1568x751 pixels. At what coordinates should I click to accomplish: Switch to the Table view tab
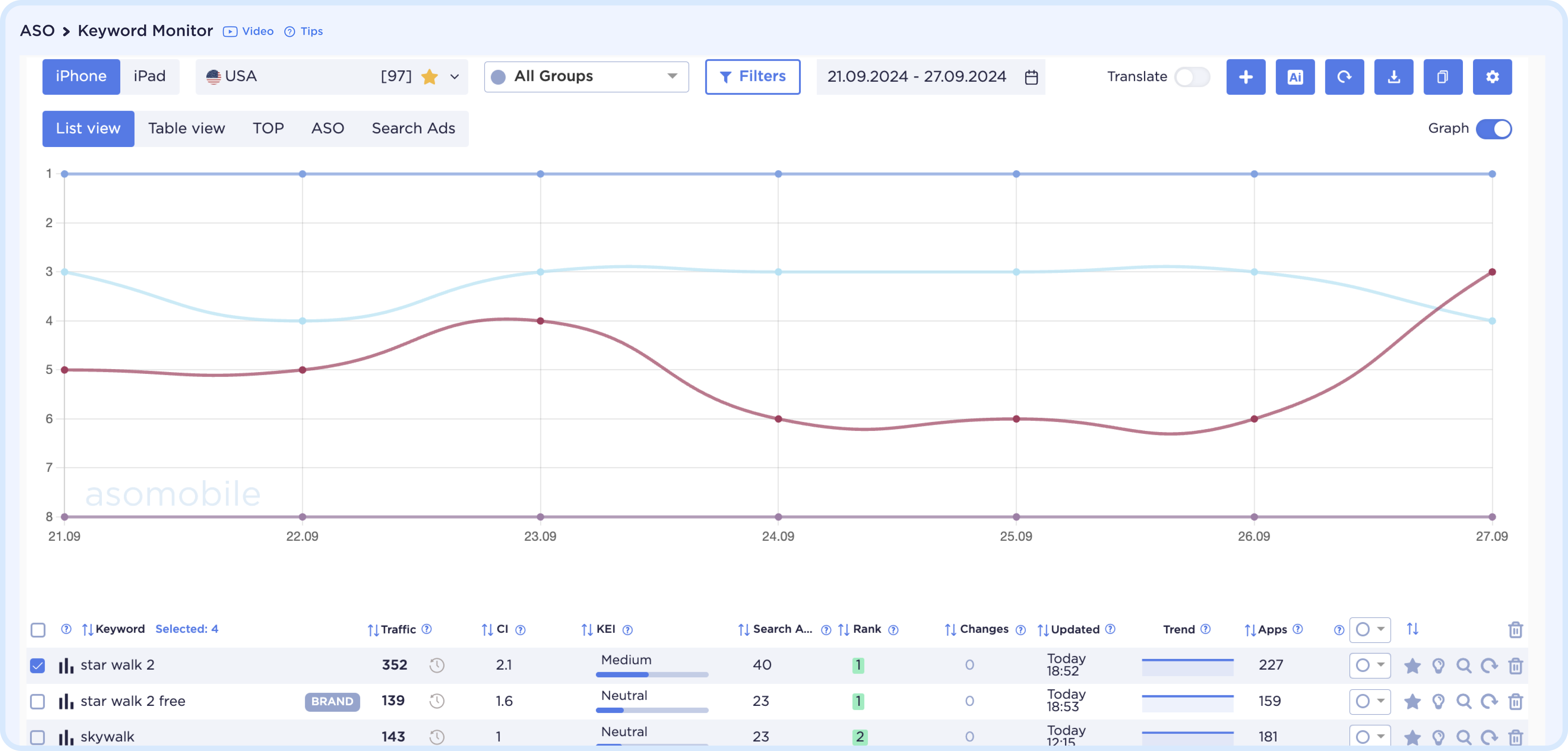coord(186,128)
